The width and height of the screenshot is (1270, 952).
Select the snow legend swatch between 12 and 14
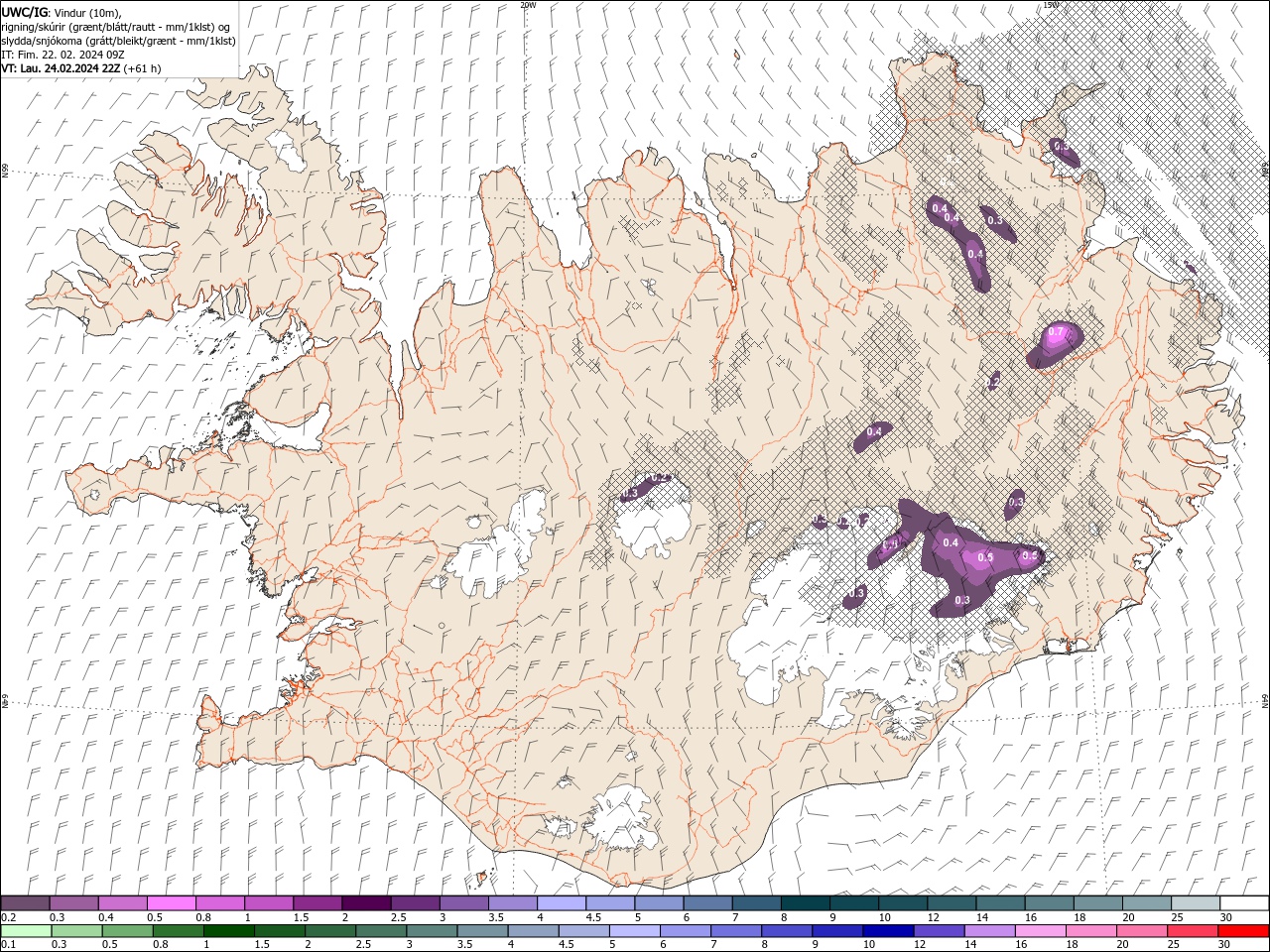(x=952, y=902)
